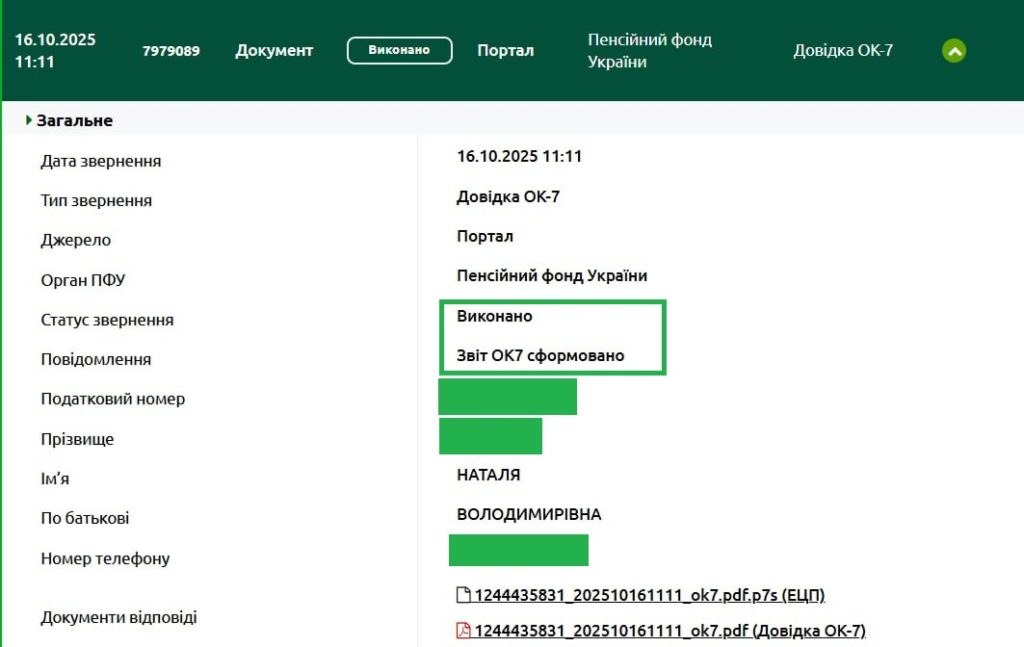
Task: Click the header date 16.10.2025 11:11
Action: click(55, 51)
